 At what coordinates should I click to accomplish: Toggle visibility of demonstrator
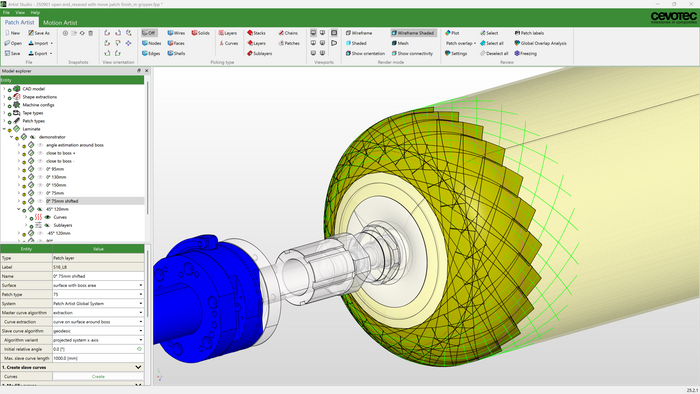(33, 137)
